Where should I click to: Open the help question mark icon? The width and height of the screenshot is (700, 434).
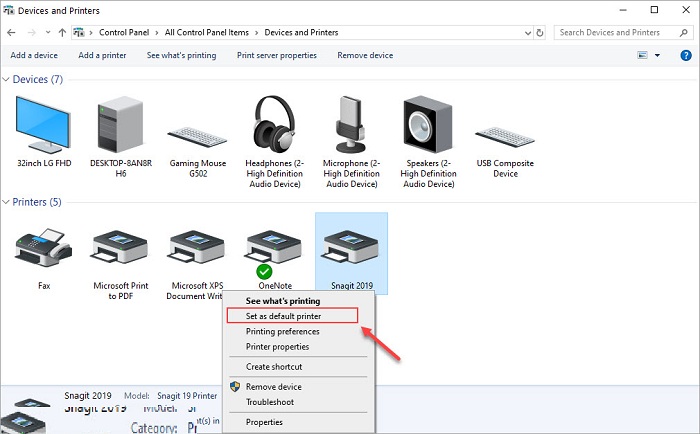(x=686, y=55)
